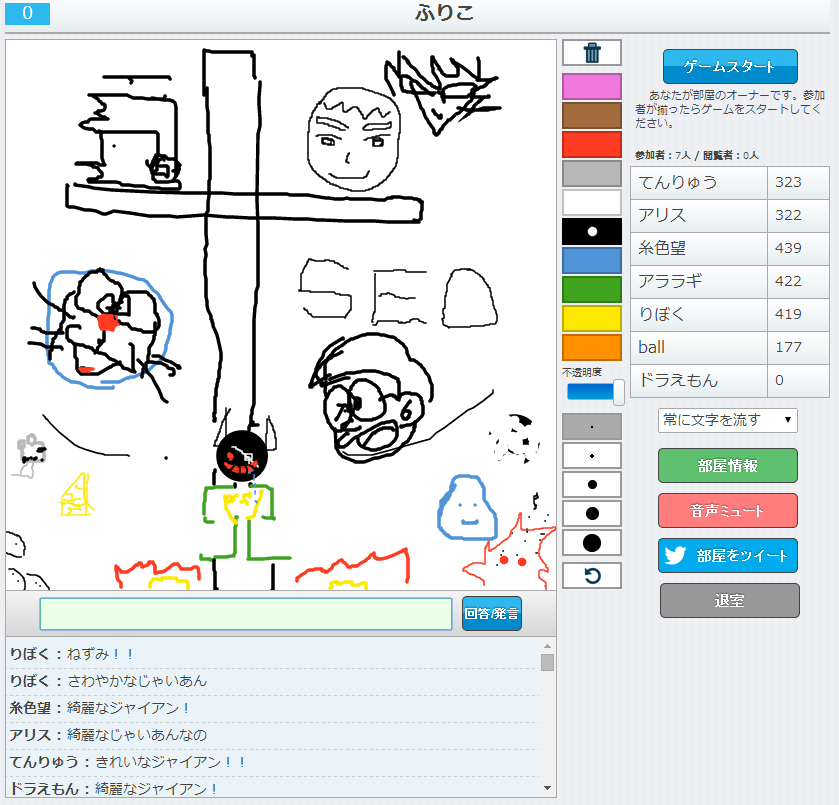The image size is (839, 805).
Task: Select the black color swatch
Action: [x=592, y=232]
